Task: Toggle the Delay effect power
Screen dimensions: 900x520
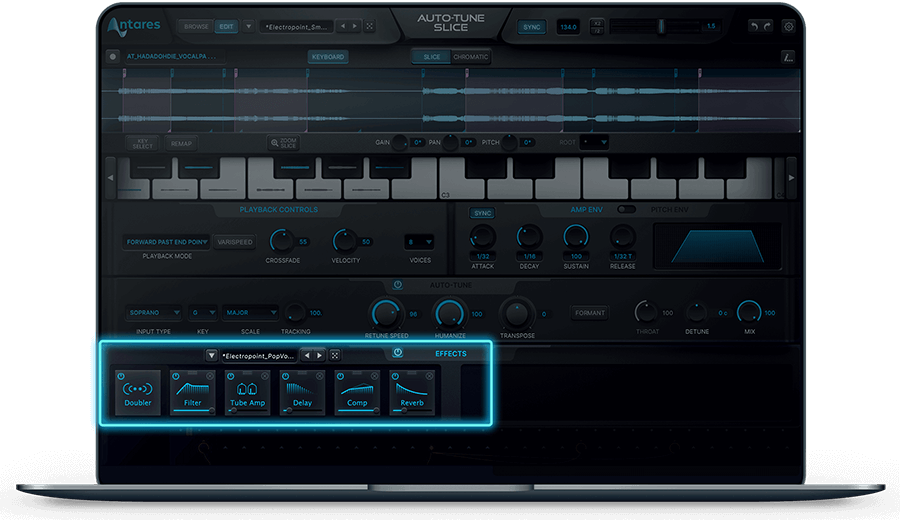Action: point(285,377)
